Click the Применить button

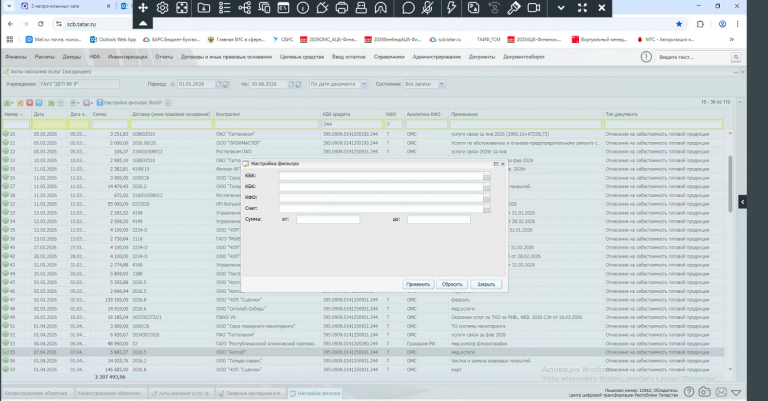[418, 284]
